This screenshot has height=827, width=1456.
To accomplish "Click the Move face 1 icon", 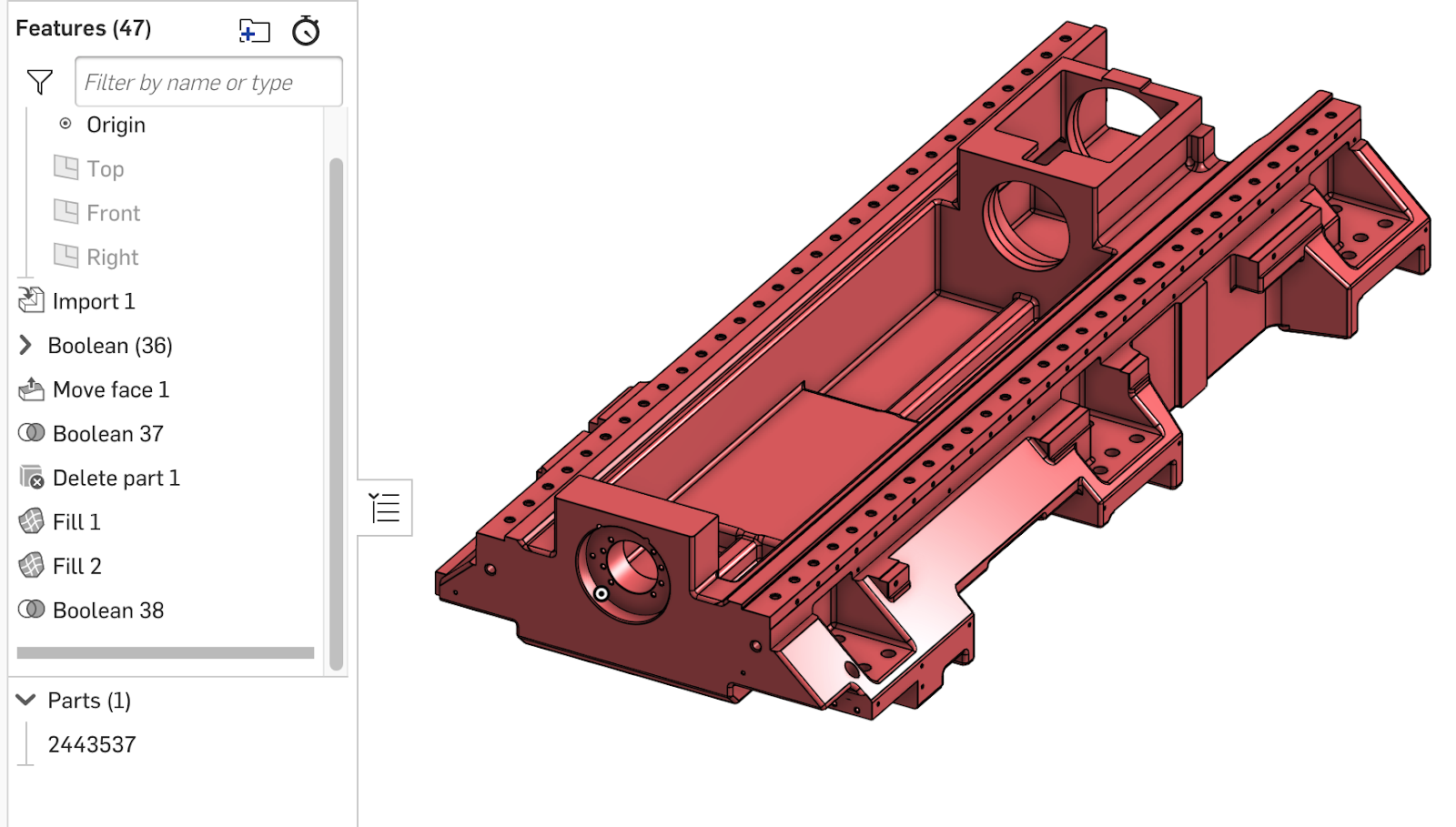I will point(32,389).
